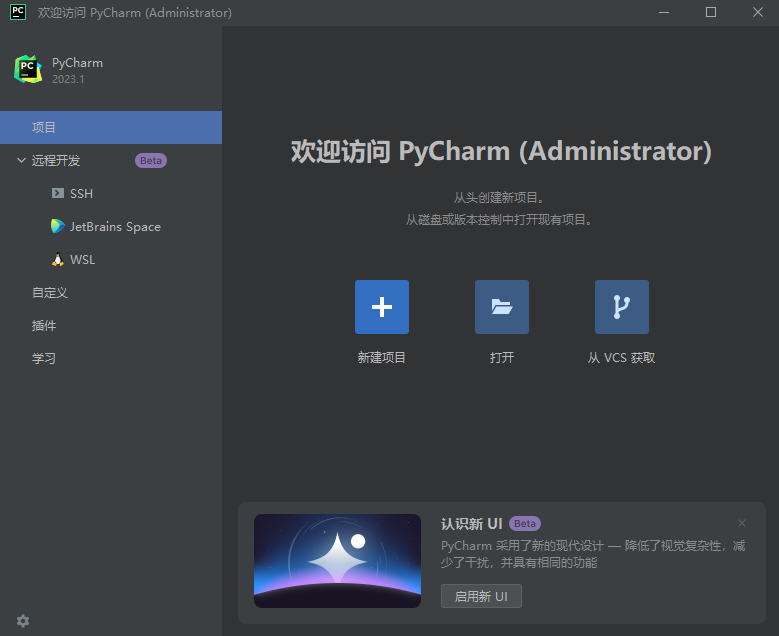Click the New Project plus icon
The image size is (779, 636).
[x=382, y=307]
